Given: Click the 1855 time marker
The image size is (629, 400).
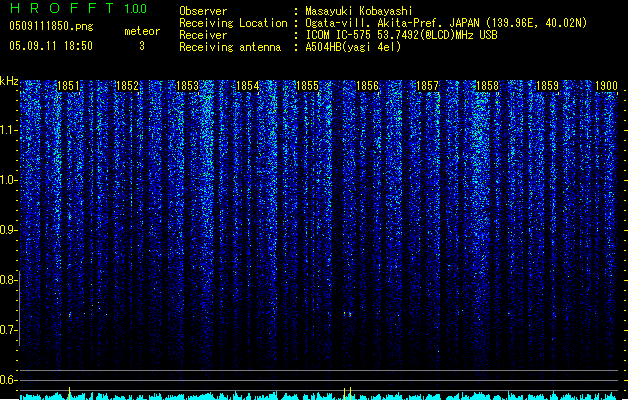Looking at the screenshot, I should click(307, 86).
